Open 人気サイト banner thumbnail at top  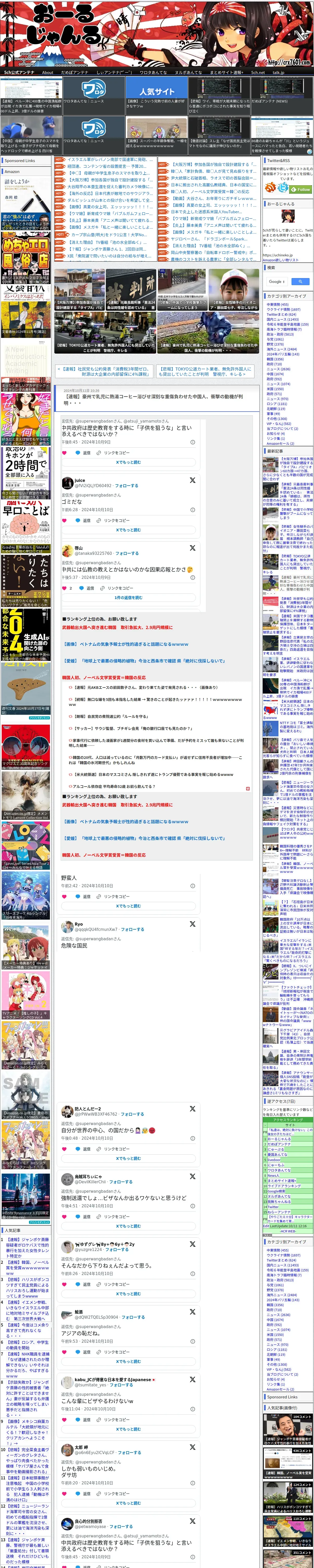tap(157, 87)
